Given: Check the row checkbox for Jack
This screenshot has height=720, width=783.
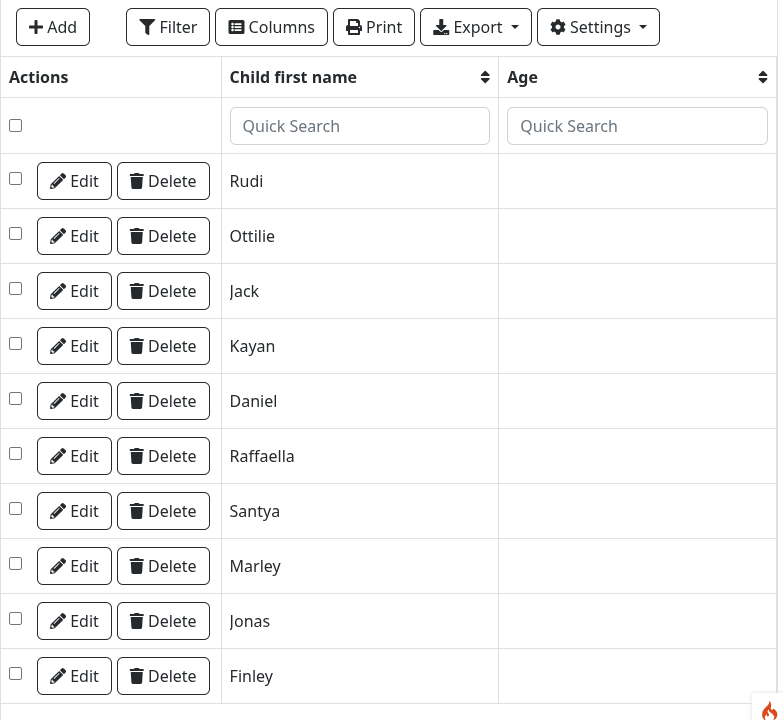Looking at the screenshot, I should 15,289.
